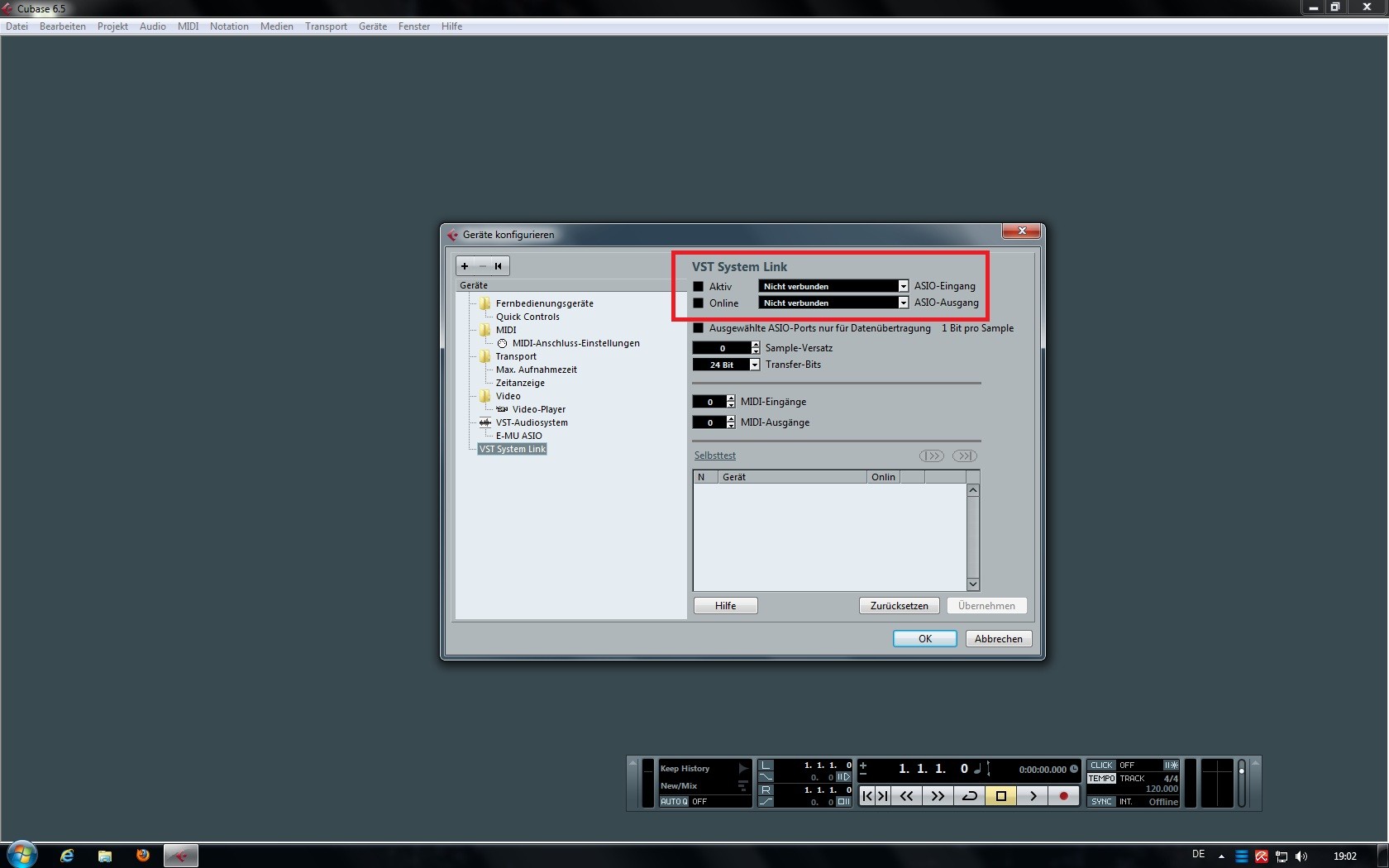This screenshot has width=1389, height=868.
Task: Check Ausgewählte ASIO-Ports nur für Datenübertragung
Action: 699,328
